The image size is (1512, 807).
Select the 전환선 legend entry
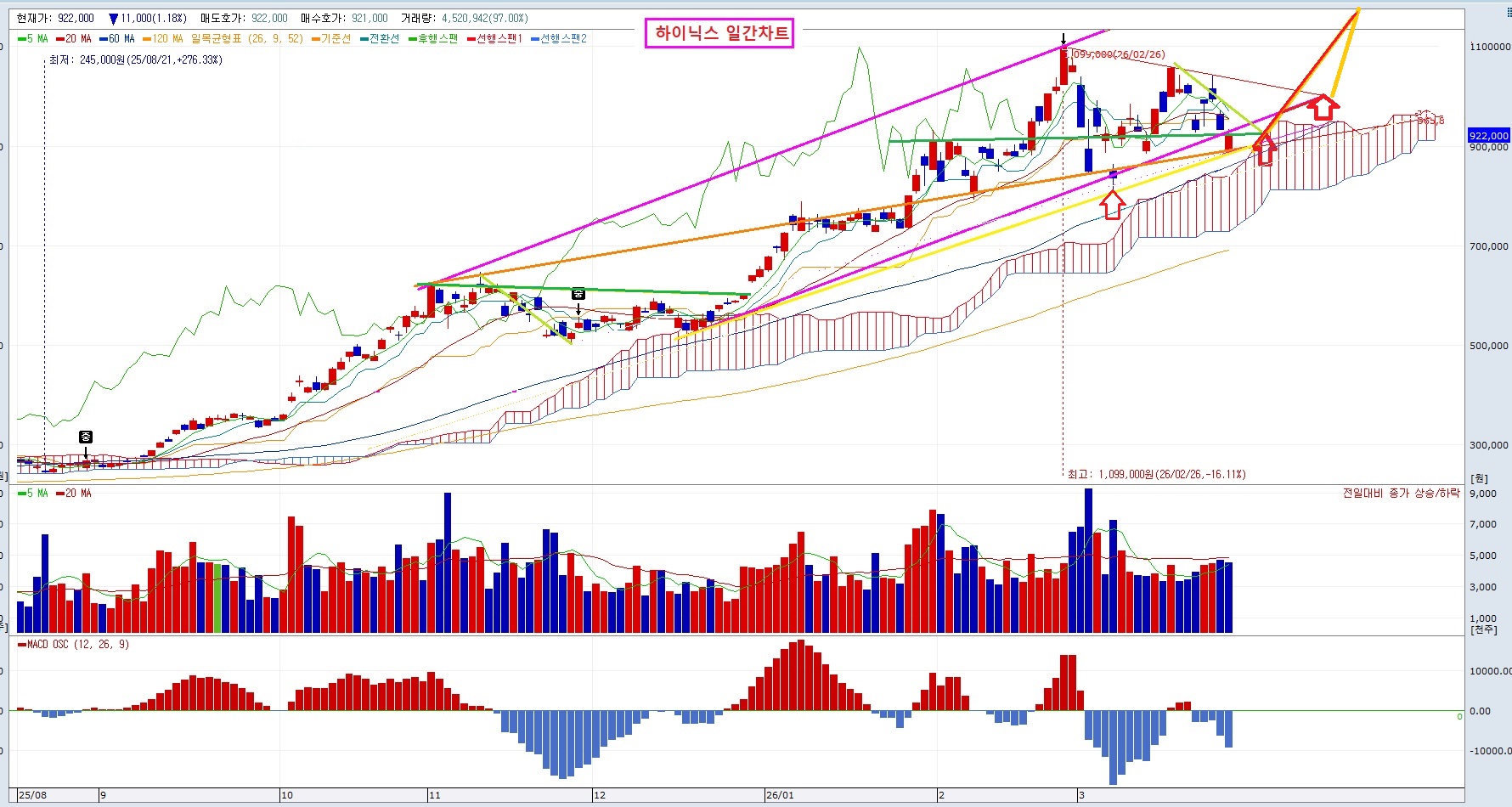click(x=380, y=38)
